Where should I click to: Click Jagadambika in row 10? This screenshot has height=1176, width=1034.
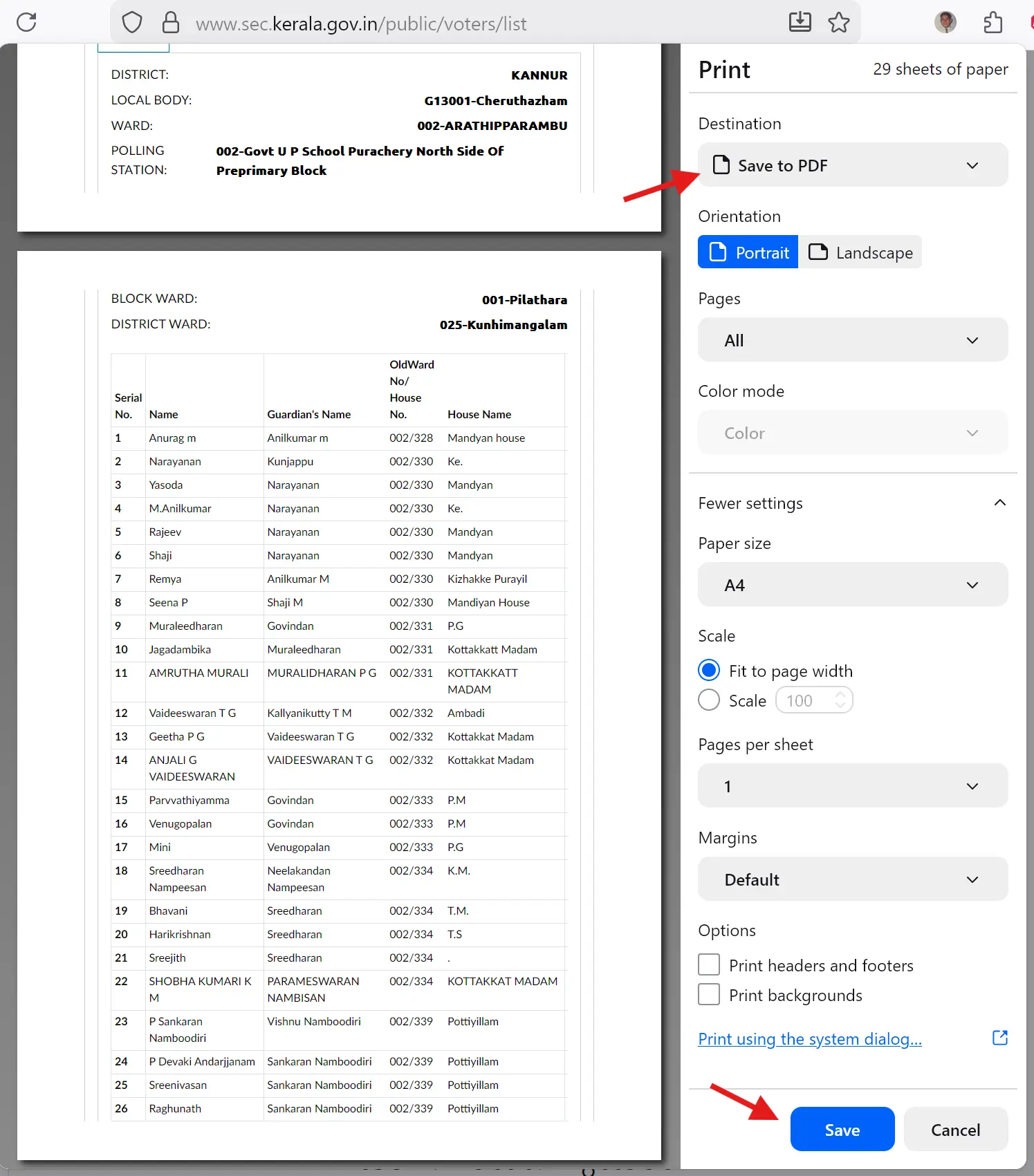pos(180,649)
